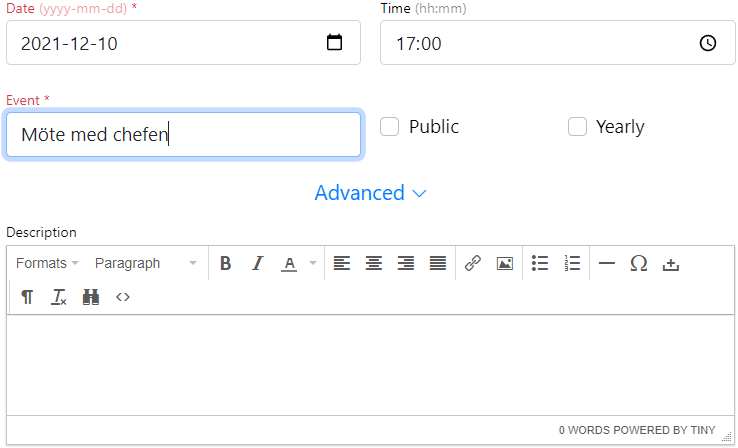Open the time picker clock icon
This screenshot has height=448, width=738.
pyautogui.click(x=707, y=43)
